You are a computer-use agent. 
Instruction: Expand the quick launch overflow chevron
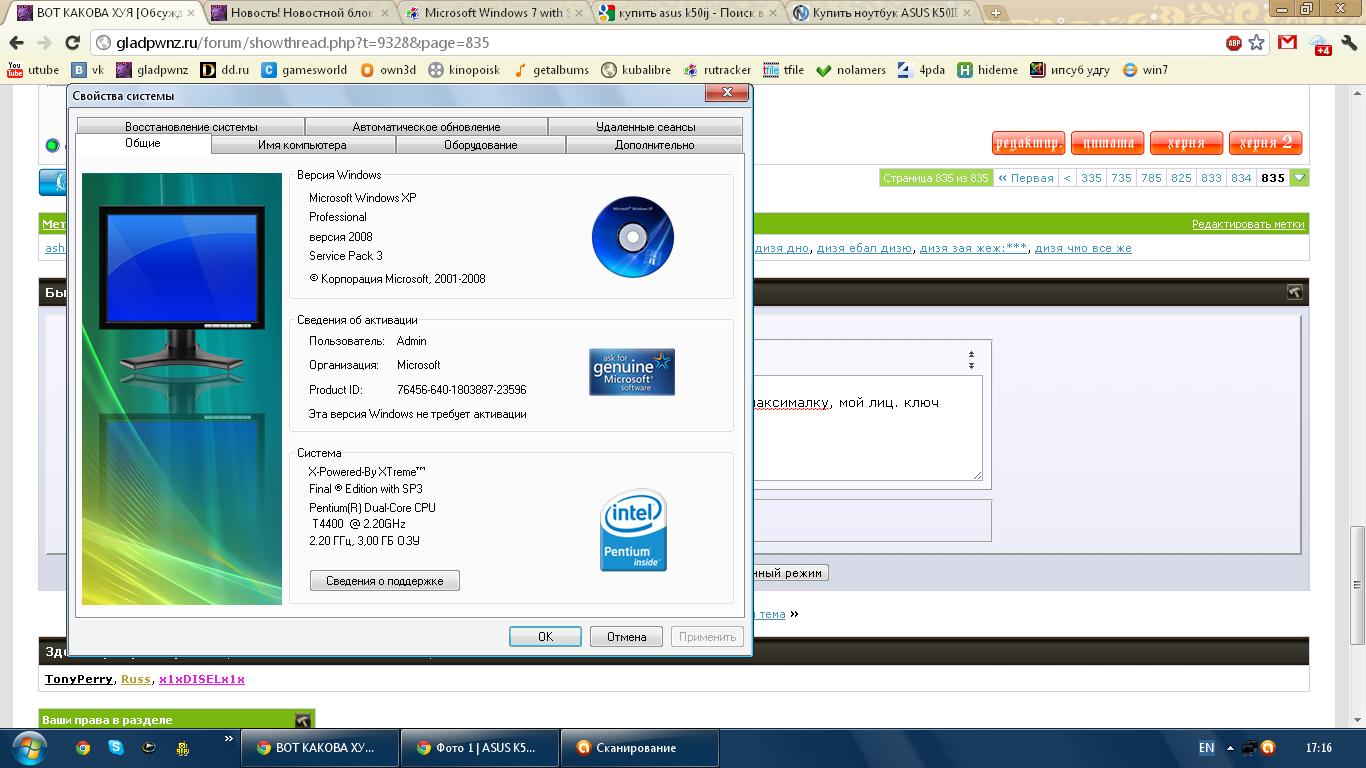(x=229, y=740)
